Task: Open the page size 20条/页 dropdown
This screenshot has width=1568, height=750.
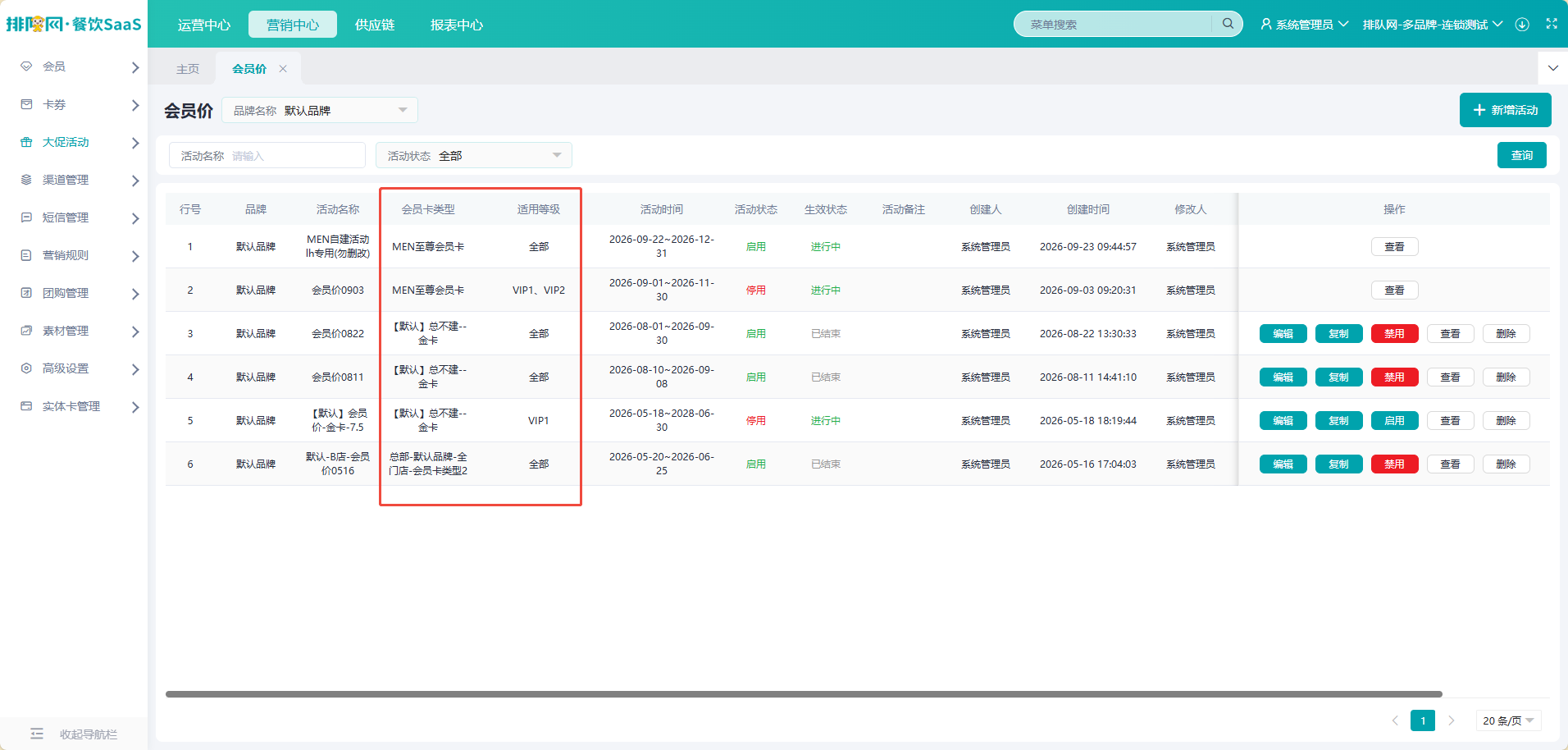Action: click(1508, 720)
